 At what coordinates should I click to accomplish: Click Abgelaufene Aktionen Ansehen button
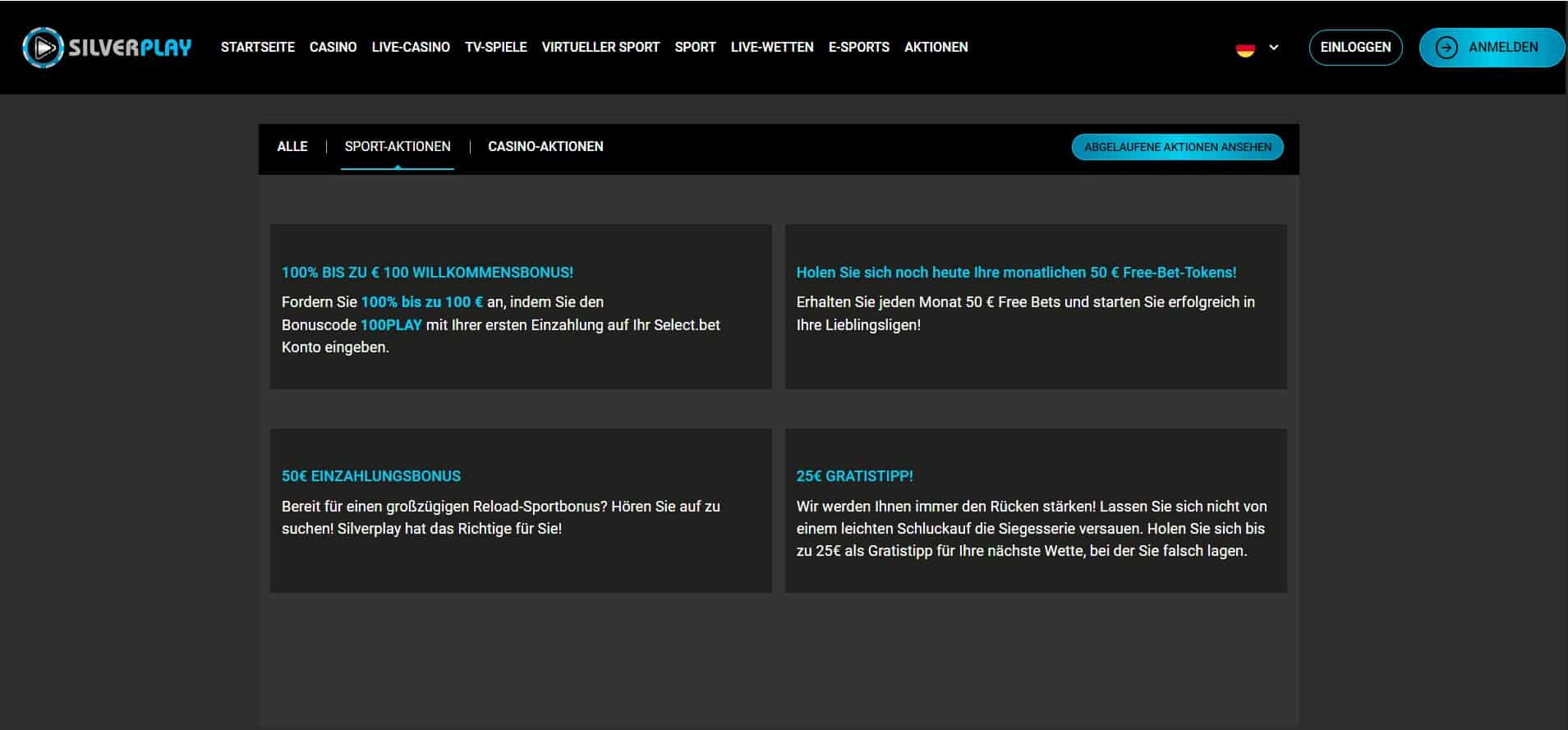[x=1177, y=148]
